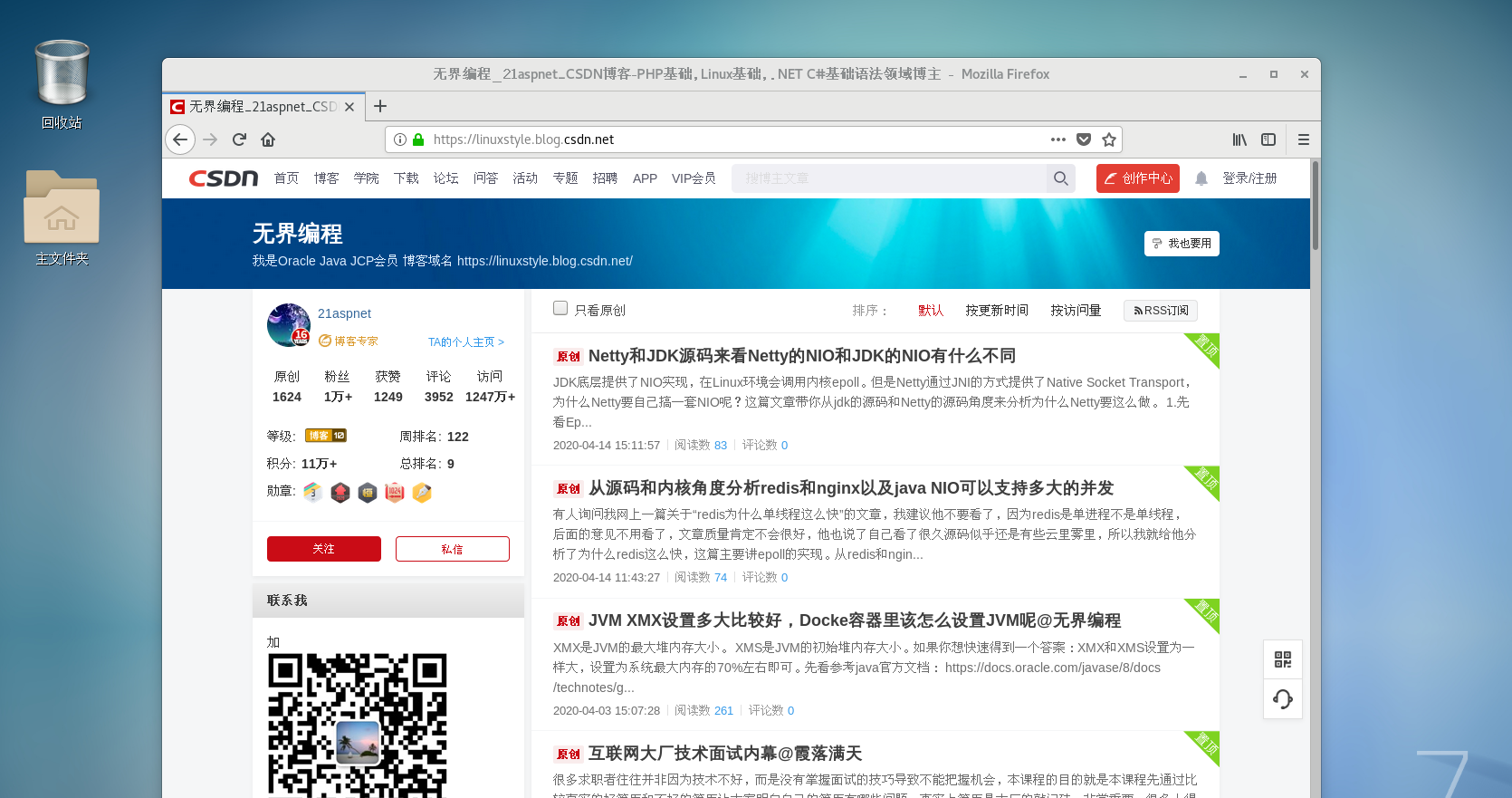The width and height of the screenshot is (1512, 798).
Task: Close the 无界编程 browser tab
Action: point(349,107)
